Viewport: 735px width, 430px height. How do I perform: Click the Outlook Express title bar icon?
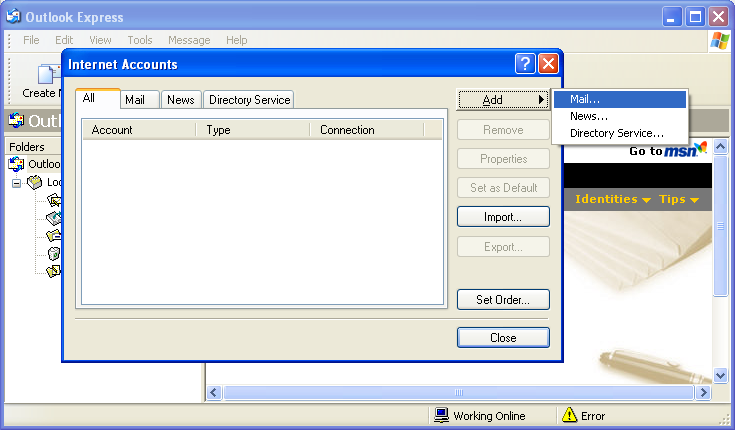click(14, 16)
